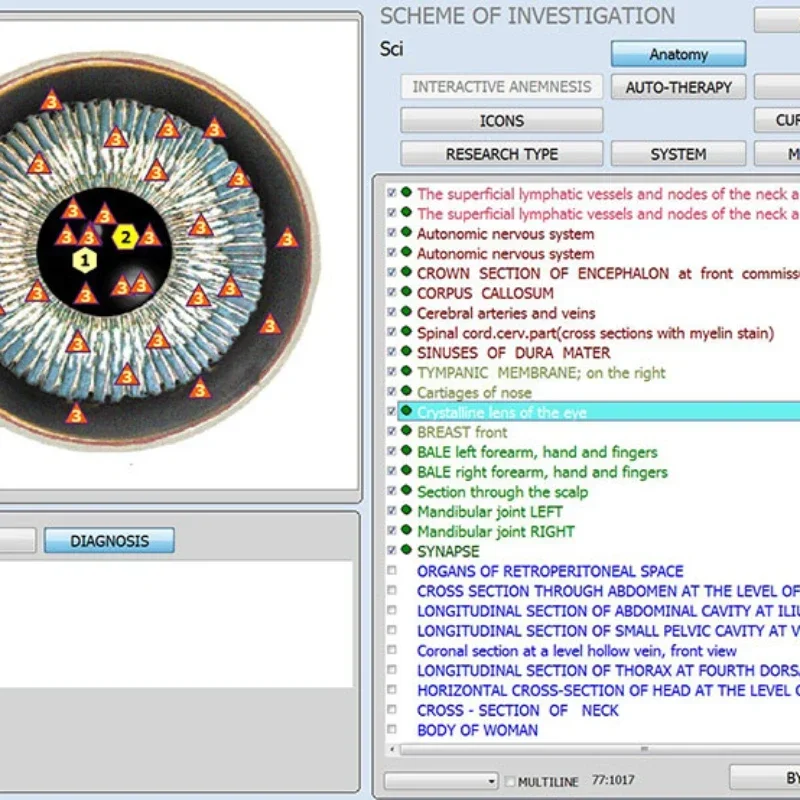Screen dimensions: 800x800
Task: Enable the MULTILINE checkbox
Action: point(510,781)
